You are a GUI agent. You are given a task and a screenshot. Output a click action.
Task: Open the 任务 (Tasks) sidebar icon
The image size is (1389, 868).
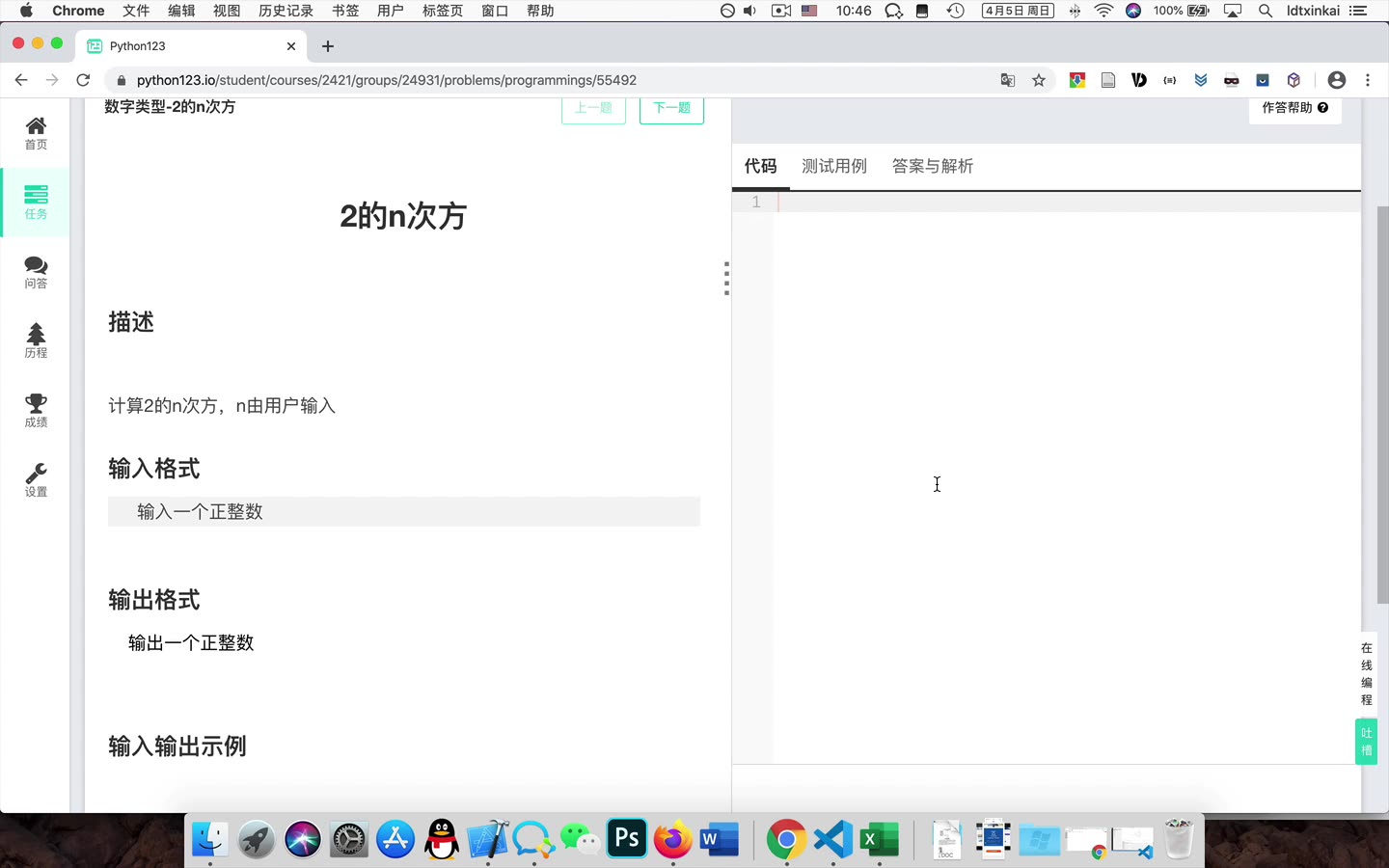pyautogui.click(x=36, y=203)
